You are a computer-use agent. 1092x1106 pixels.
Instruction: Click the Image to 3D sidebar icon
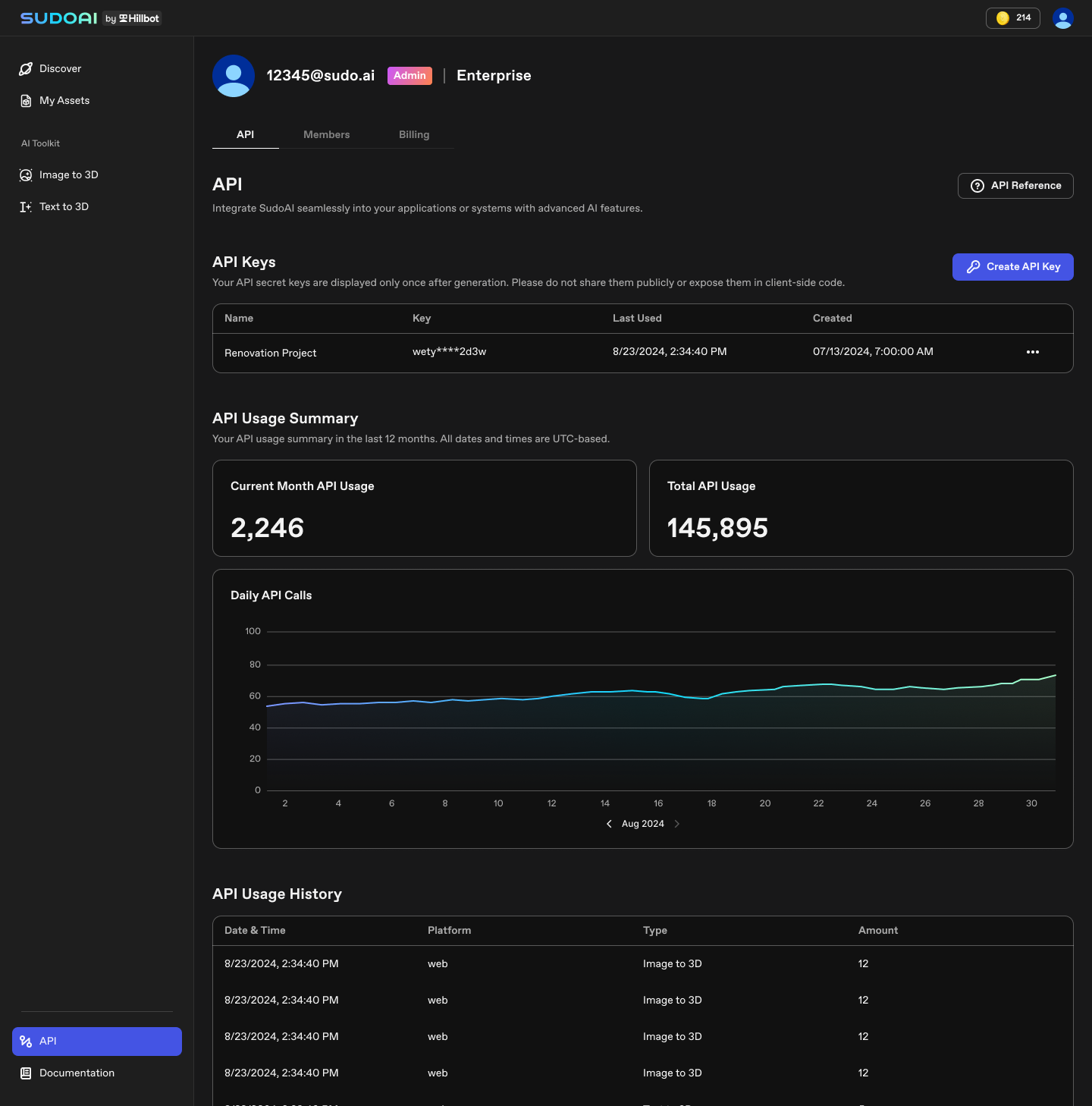26,175
